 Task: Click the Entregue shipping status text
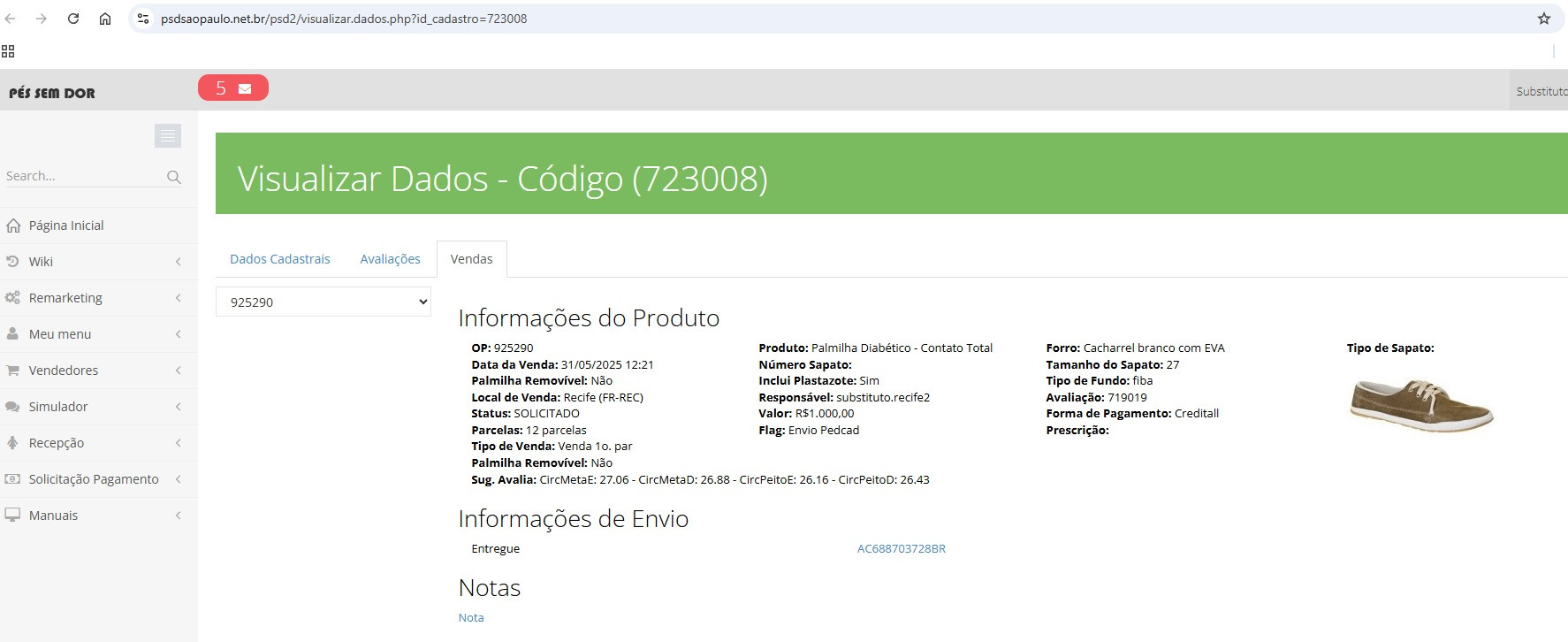click(496, 549)
